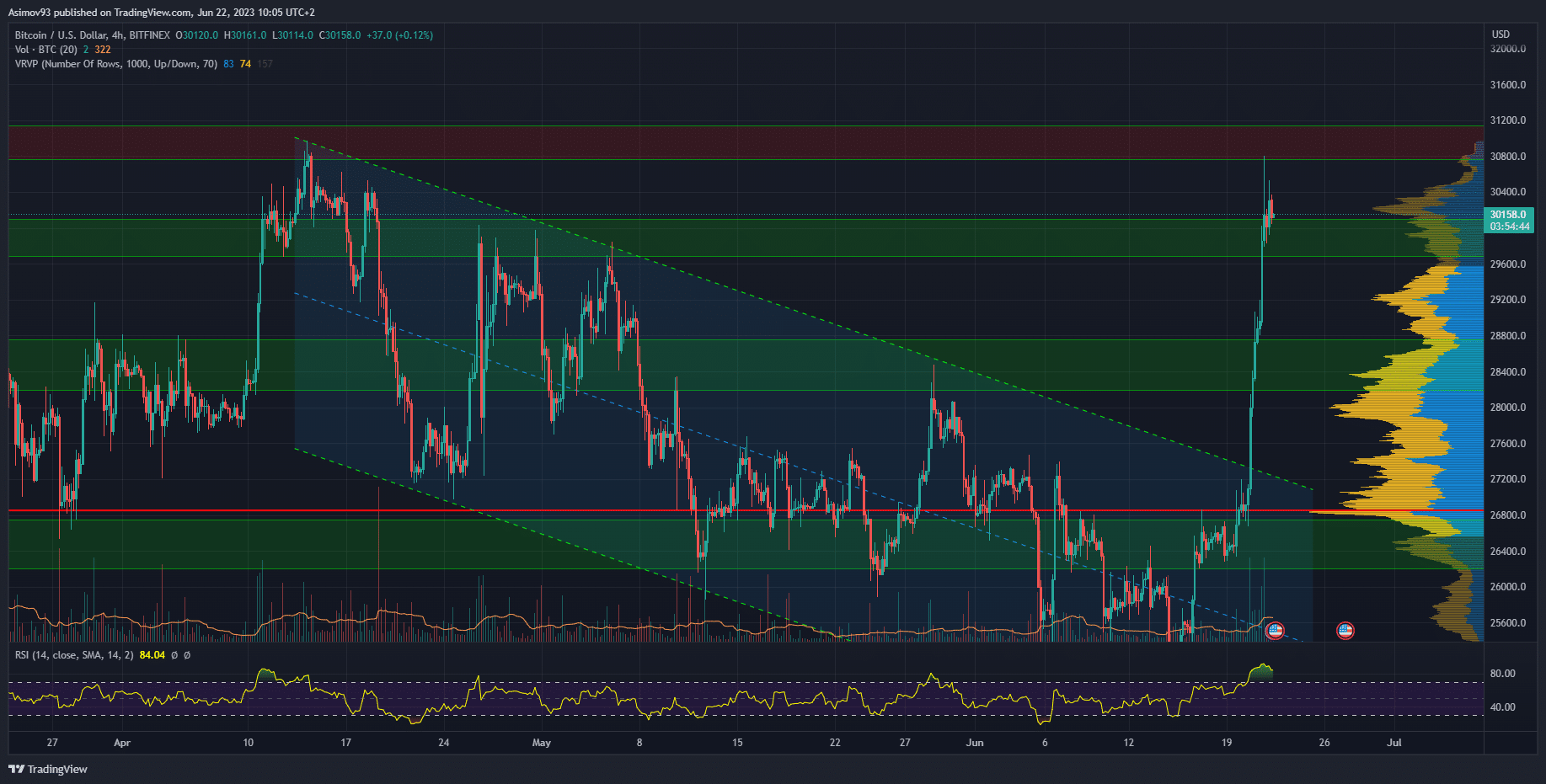Image resolution: width=1546 pixels, height=784 pixels.
Task: Click the change value +37.0 (+0.12%)
Action: pos(399,35)
